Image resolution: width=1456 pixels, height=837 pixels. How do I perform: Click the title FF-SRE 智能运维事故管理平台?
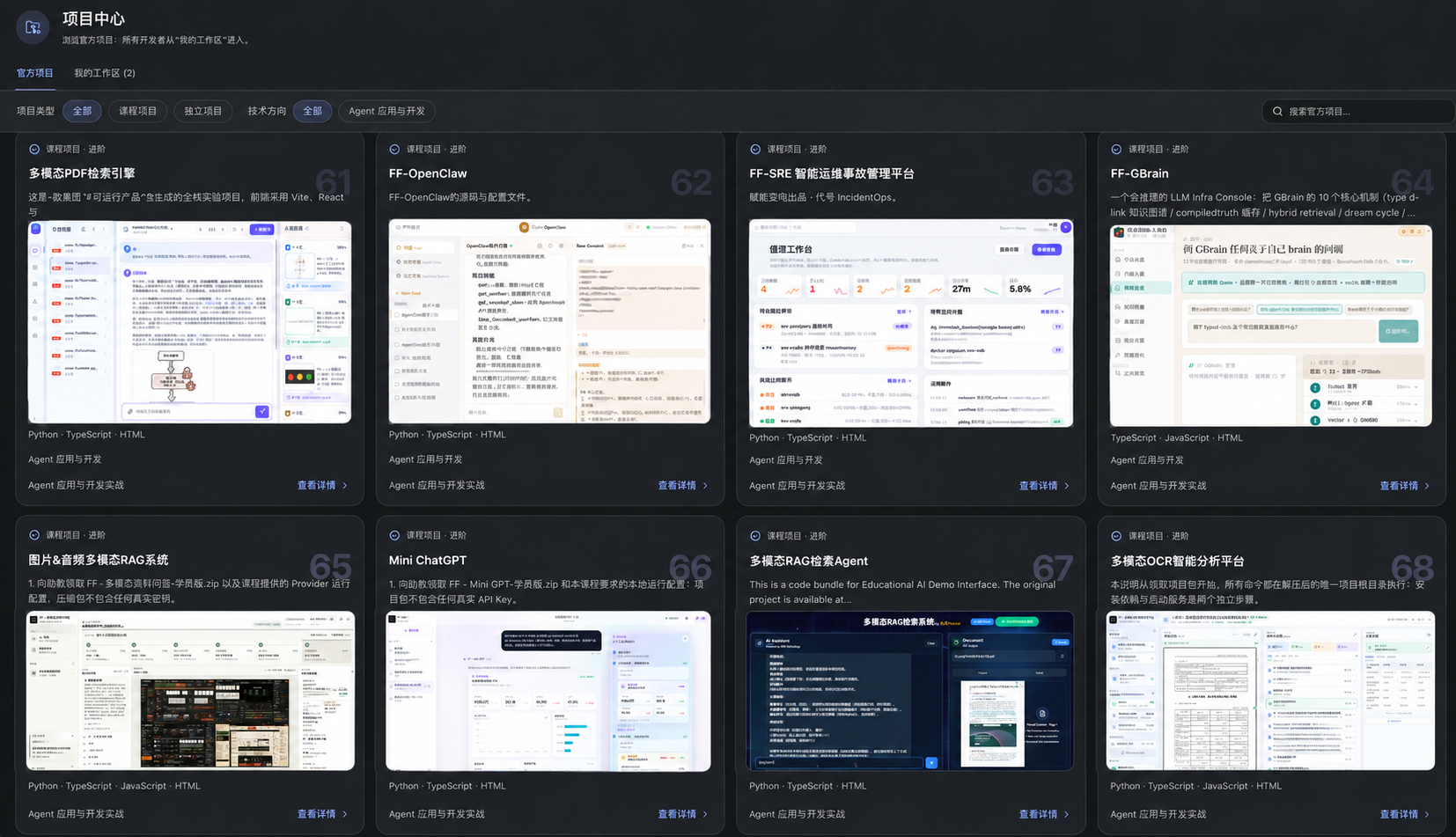click(832, 173)
